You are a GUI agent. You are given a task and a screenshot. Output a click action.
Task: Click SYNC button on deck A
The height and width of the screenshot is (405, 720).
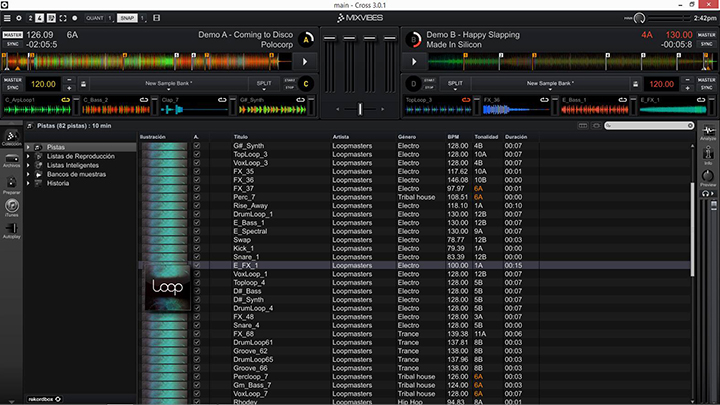pyautogui.click(x=12, y=44)
